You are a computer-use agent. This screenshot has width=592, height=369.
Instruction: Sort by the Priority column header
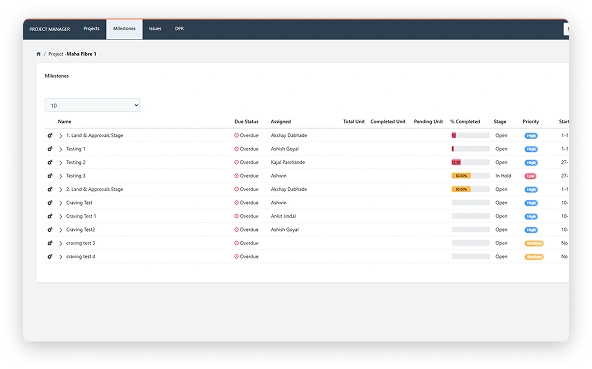click(x=531, y=122)
